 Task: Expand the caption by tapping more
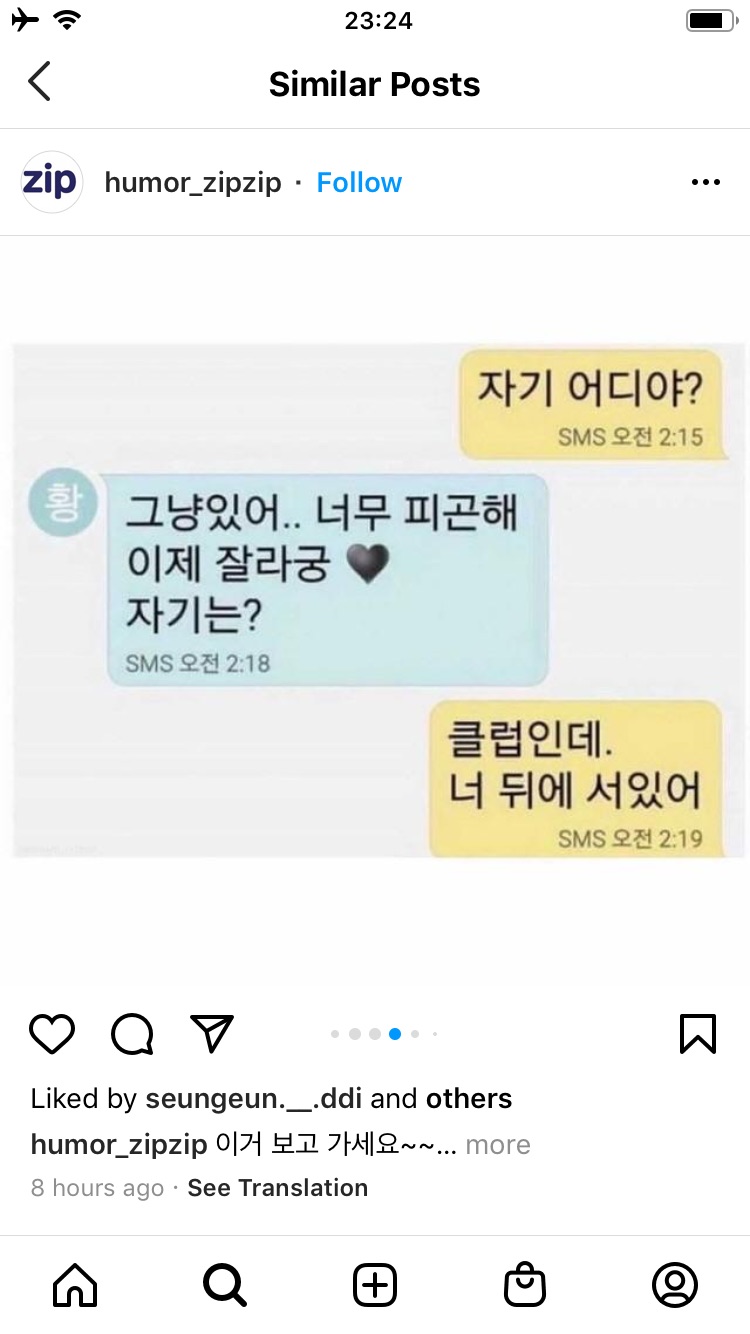pos(498,1145)
